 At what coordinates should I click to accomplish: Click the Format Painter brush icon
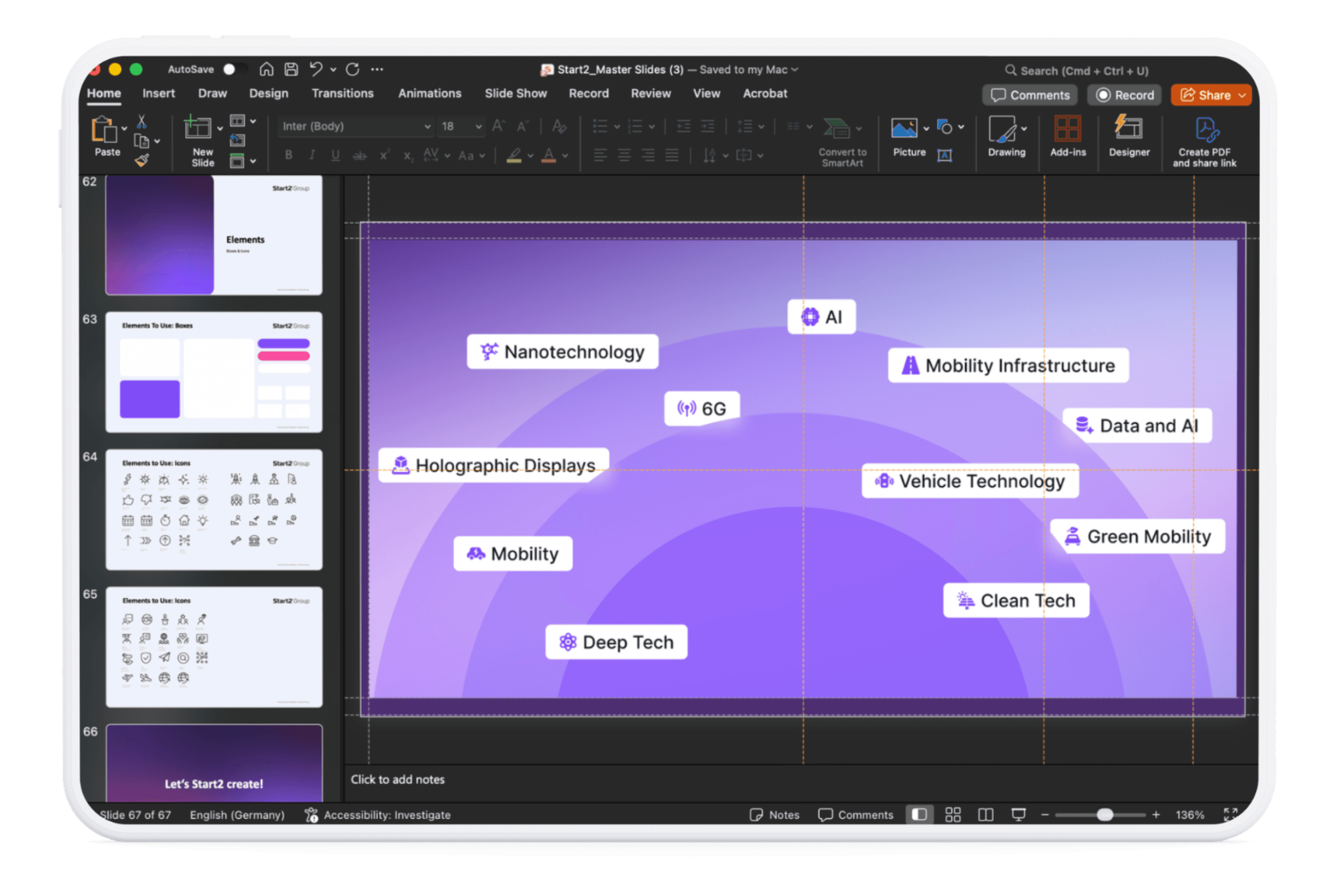coord(142,161)
